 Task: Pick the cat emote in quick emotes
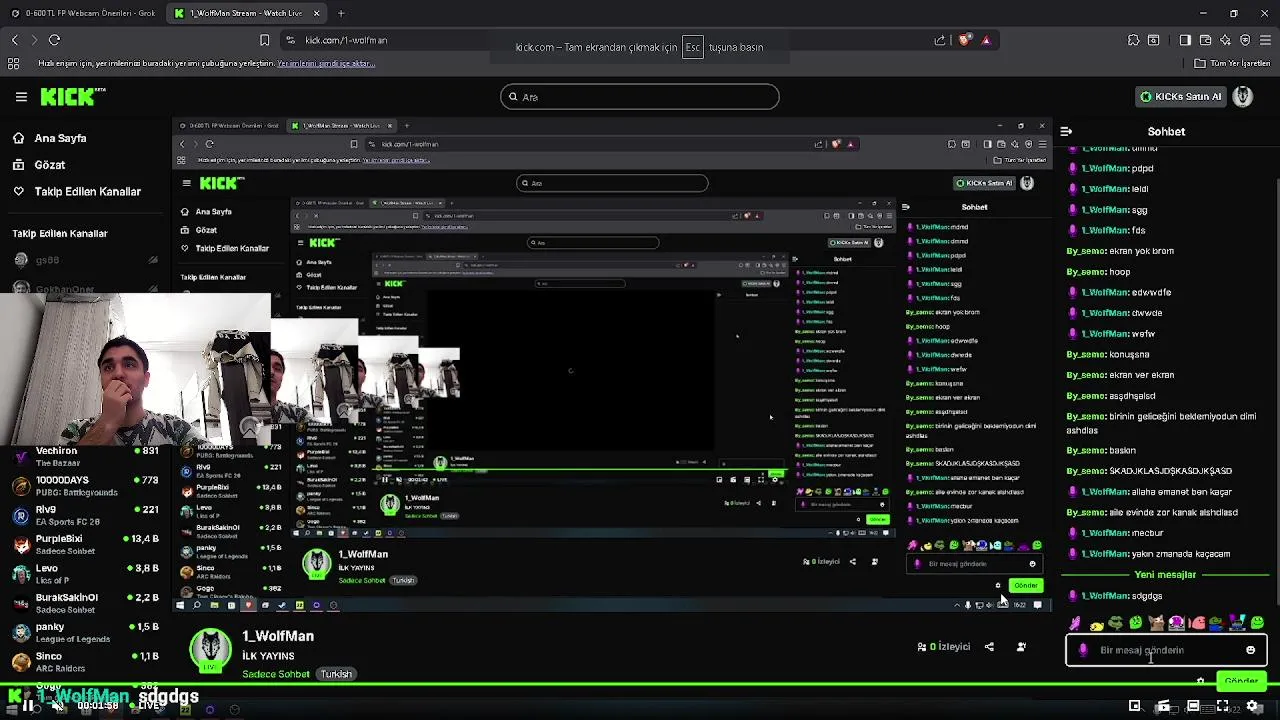coord(1156,623)
